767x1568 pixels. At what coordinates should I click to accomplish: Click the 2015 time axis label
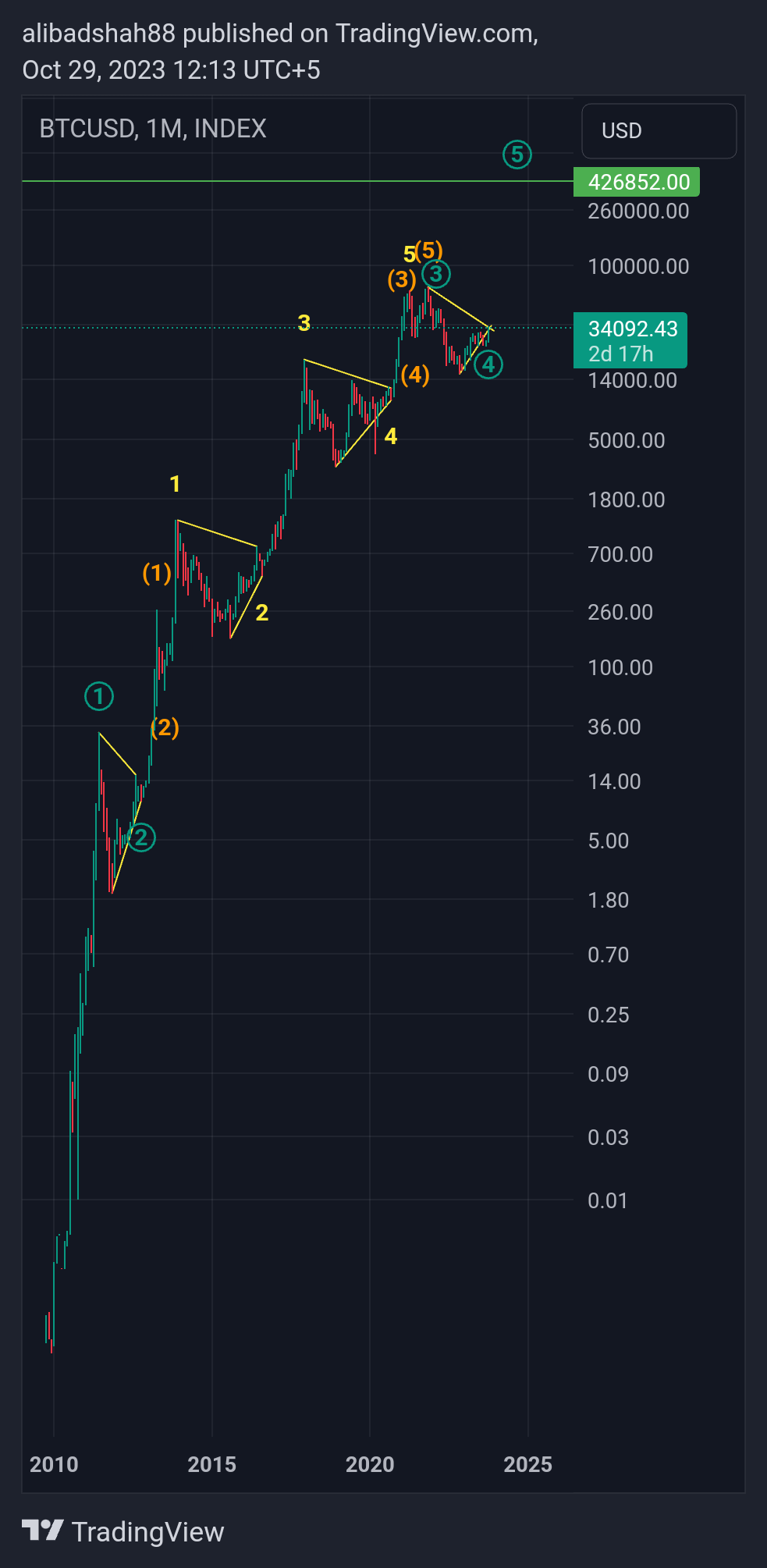212,1464
